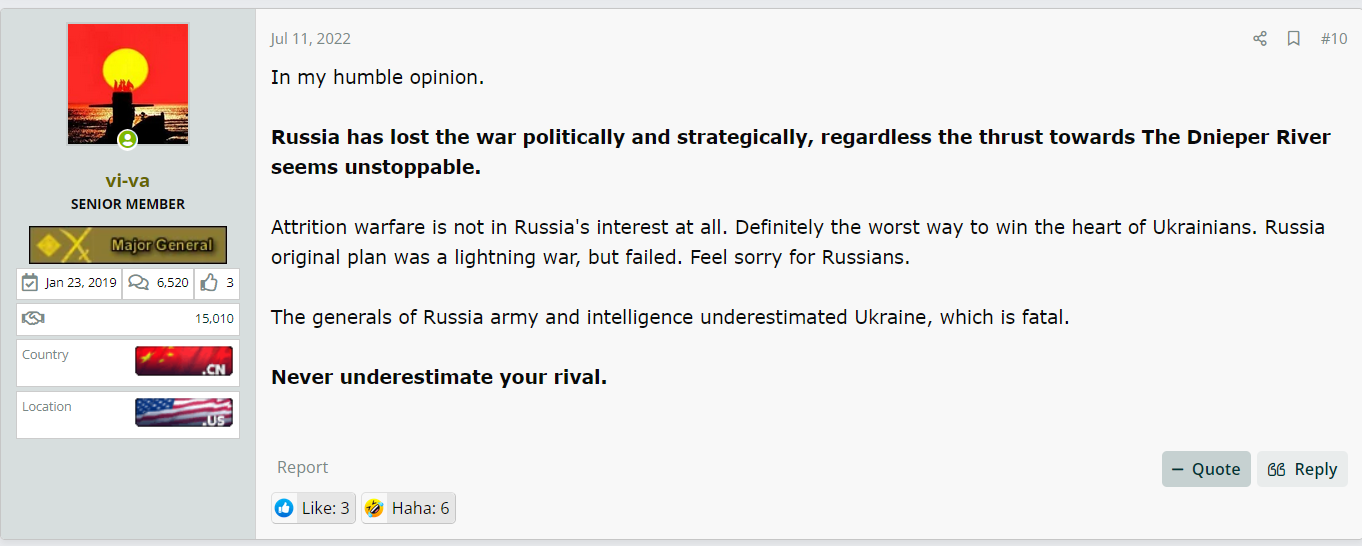Click the 15,010 points value
The height and width of the screenshot is (546, 1362).
coord(214,319)
